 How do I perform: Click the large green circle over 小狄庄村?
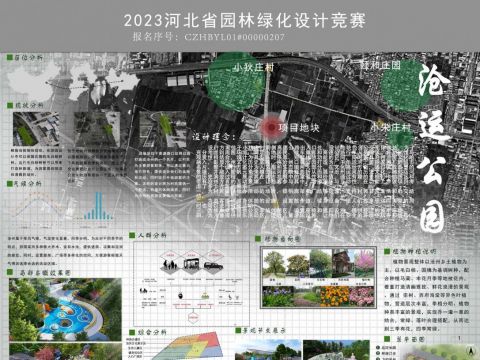coord(236,82)
